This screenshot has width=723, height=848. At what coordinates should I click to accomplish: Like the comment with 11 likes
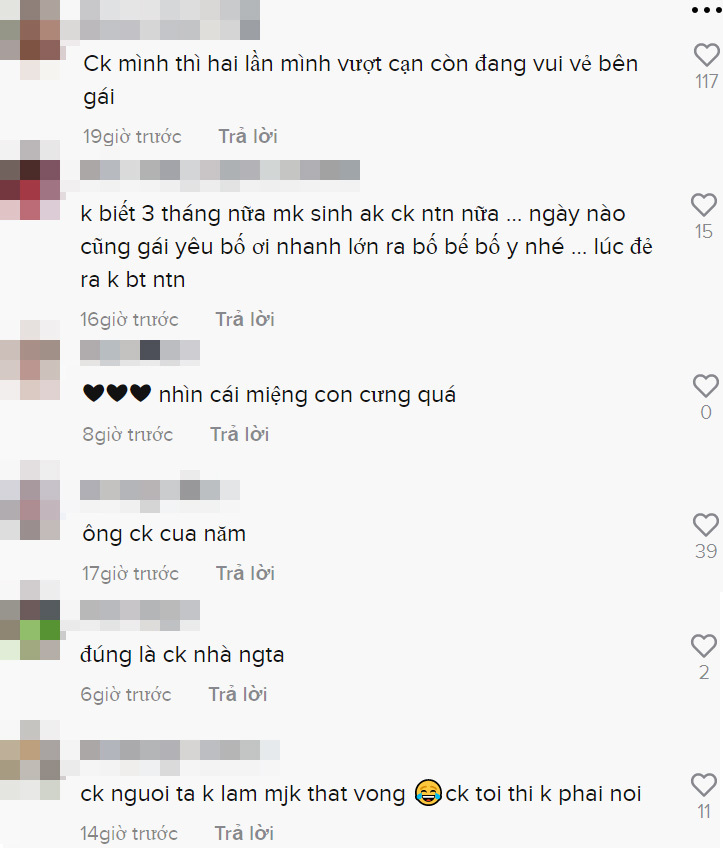tap(704, 785)
